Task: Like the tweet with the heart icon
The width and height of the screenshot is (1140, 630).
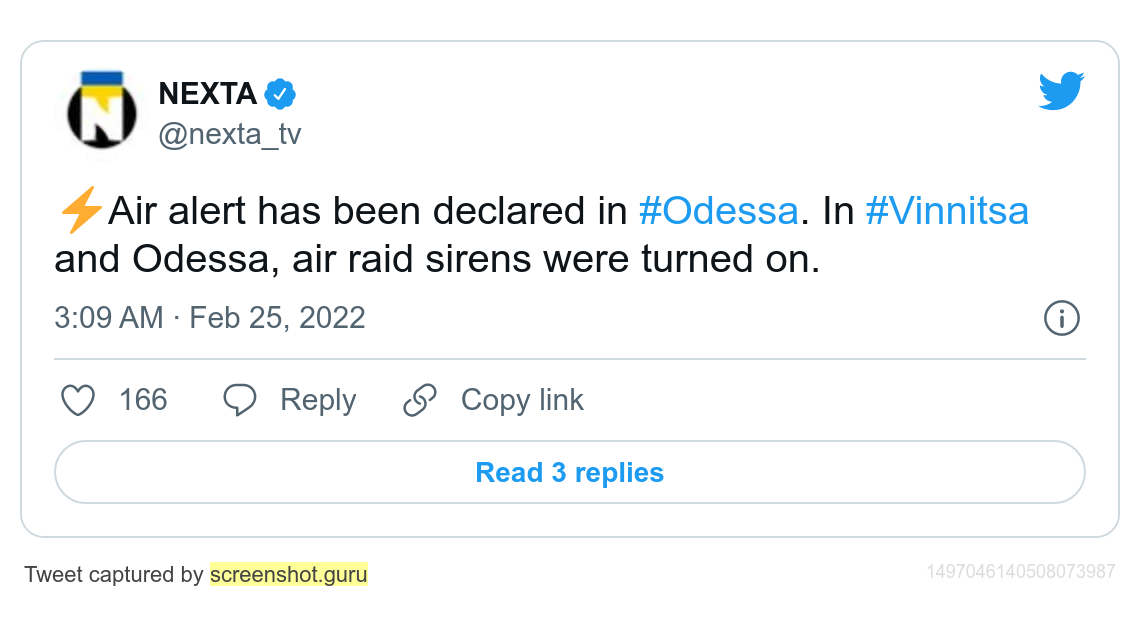Action: pyautogui.click(x=78, y=400)
